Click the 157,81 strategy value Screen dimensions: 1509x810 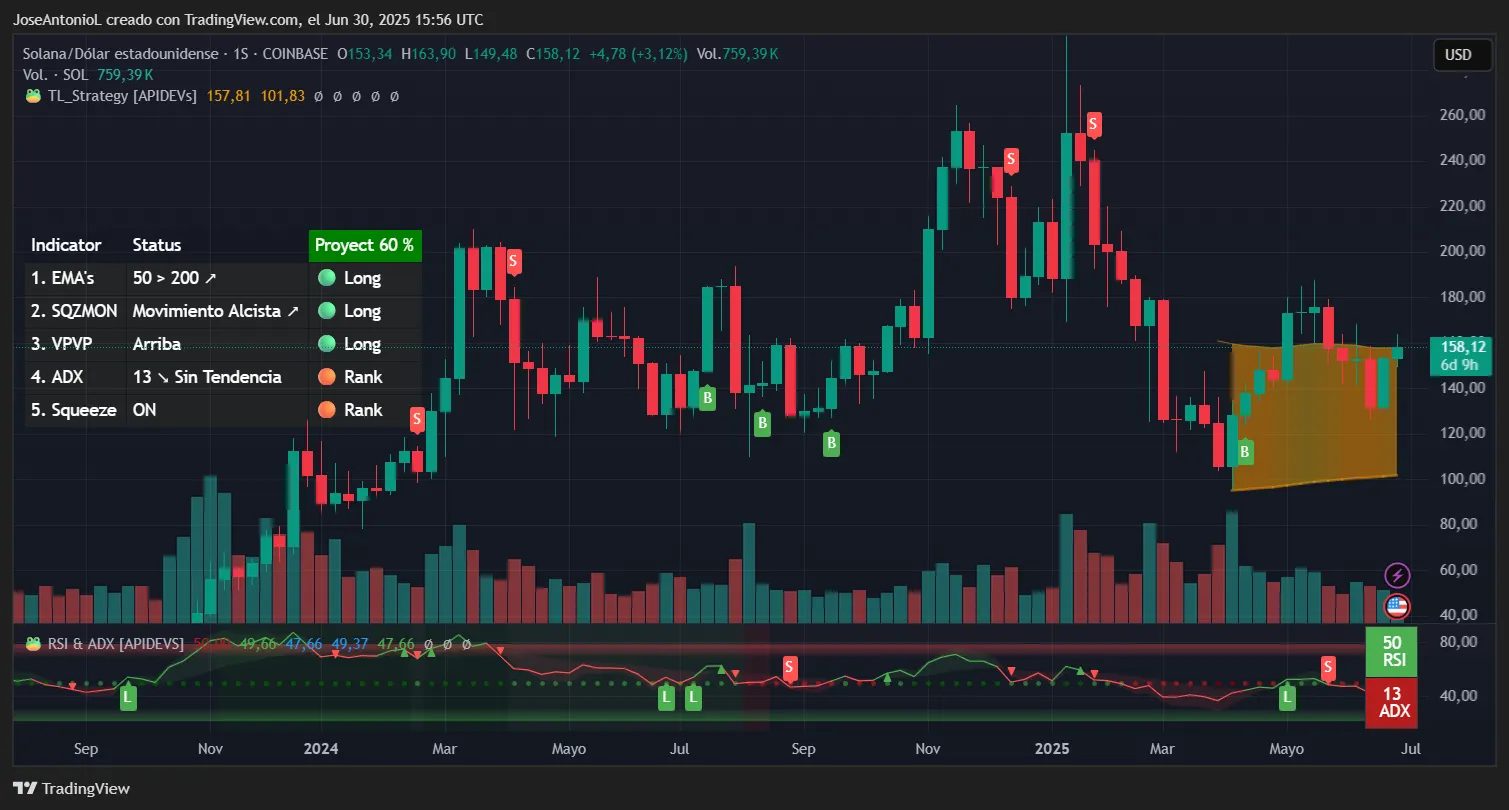coord(228,96)
